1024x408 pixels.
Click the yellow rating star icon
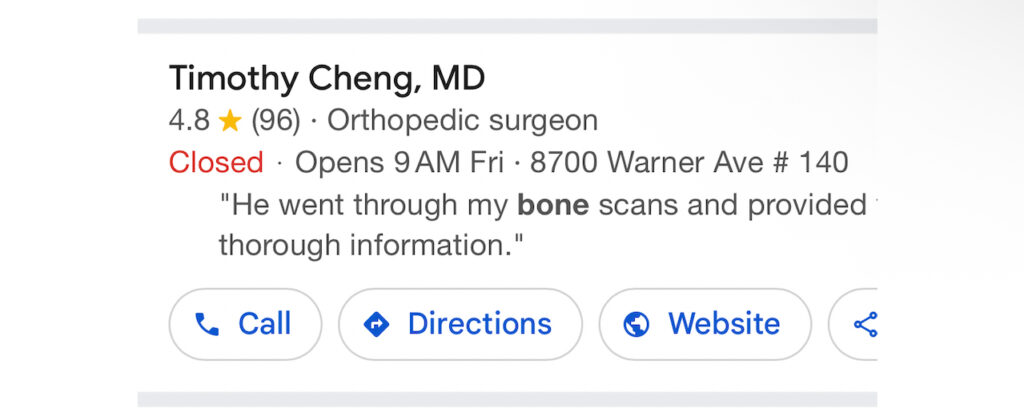(230, 121)
